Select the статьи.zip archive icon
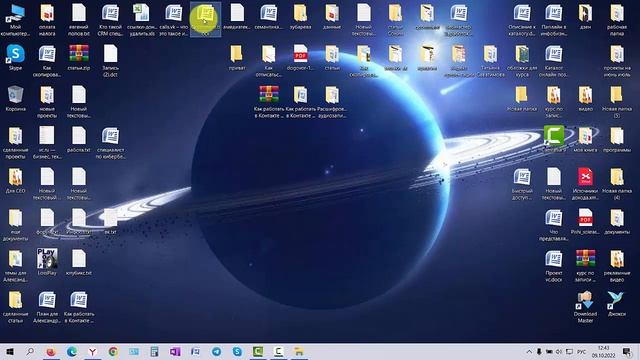 (x=79, y=57)
